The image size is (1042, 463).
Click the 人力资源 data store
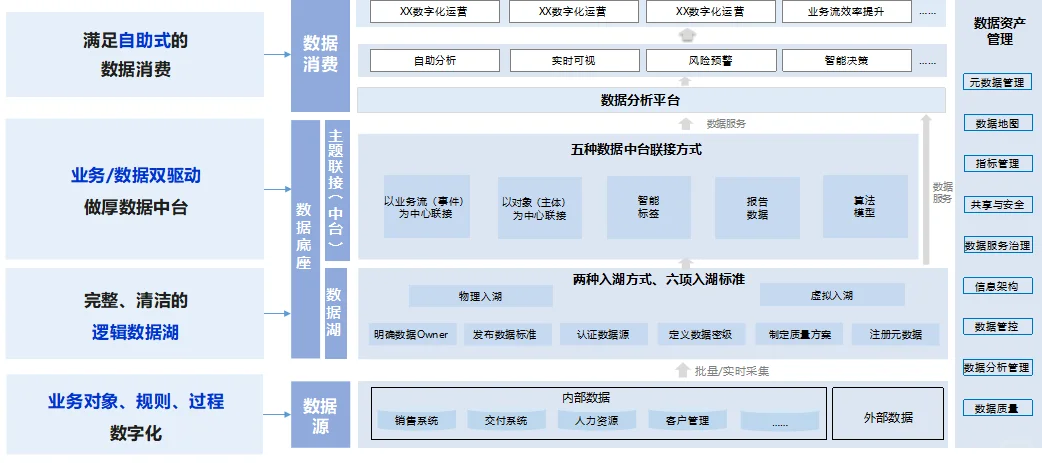[597, 420]
